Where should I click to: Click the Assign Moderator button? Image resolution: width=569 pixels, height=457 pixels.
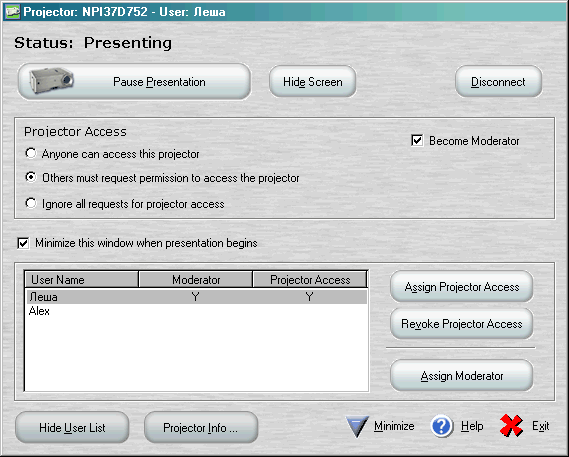click(462, 376)
